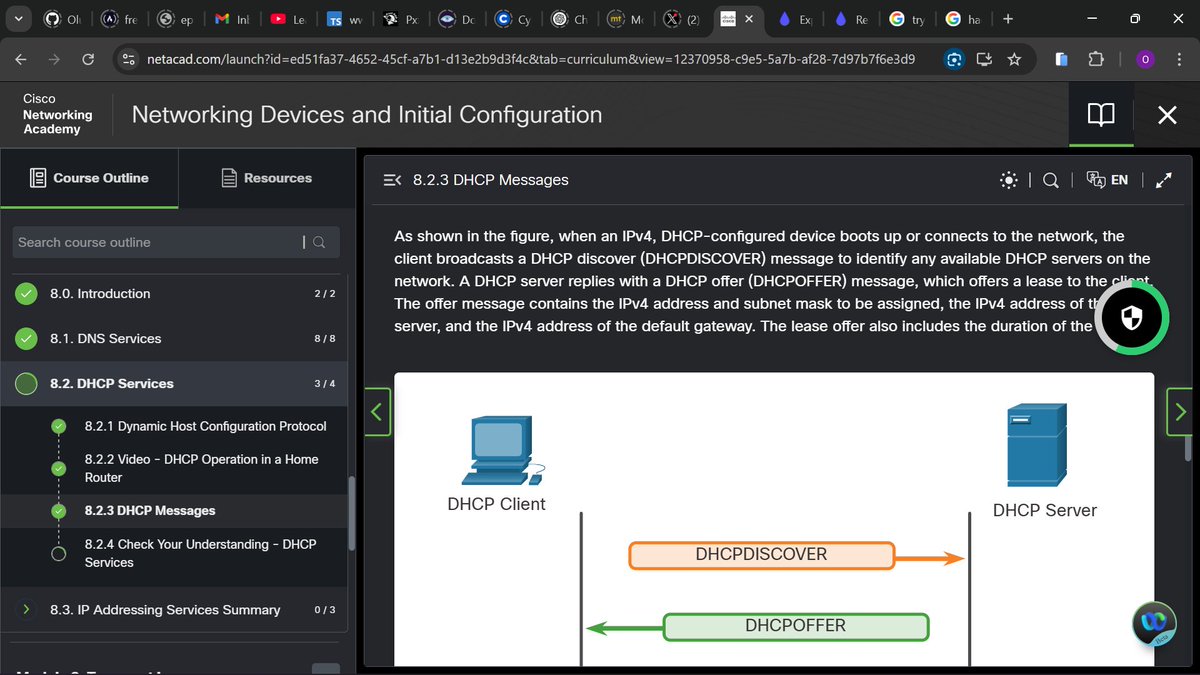Image resolution: width=1200 pixels, height=675 pixels.
Task: Go to previous page with left arrow
Action: 377,411
